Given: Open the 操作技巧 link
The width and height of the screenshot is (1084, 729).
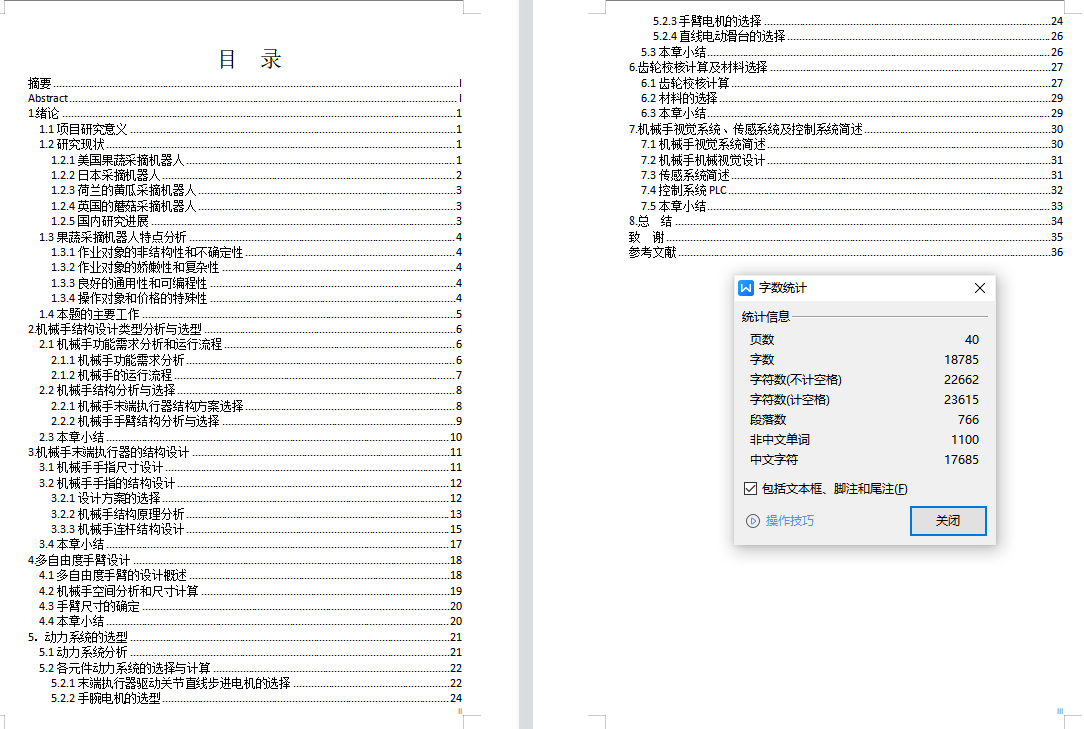Looking at the screenshot, I should (789, 521).
